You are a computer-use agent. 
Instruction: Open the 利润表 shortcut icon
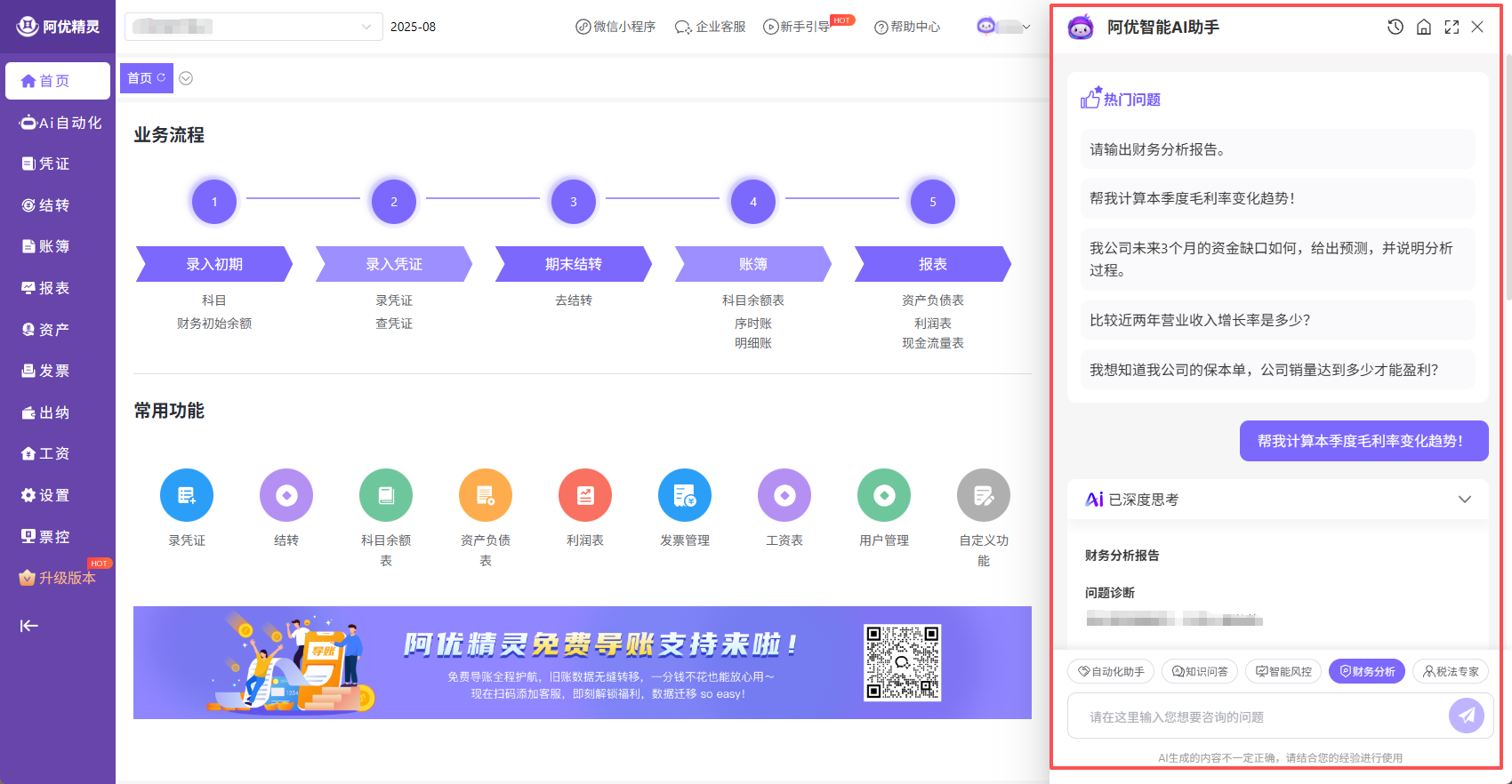pos(585,495)
